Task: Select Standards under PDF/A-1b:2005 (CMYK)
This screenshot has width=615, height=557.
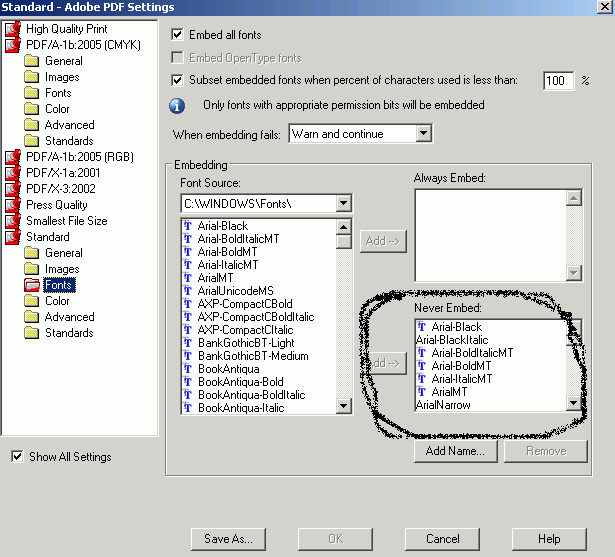Action: tap(69, 141)
